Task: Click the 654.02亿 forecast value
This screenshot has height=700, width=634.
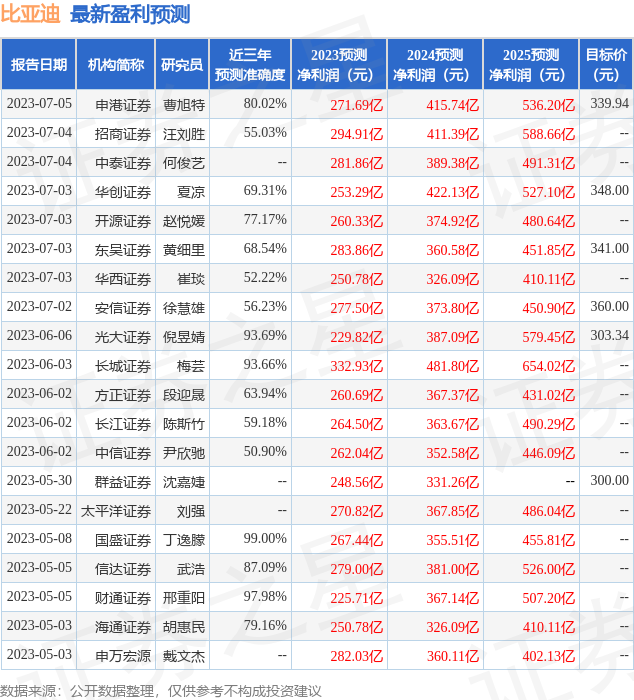Action: [x=548, y=366]
